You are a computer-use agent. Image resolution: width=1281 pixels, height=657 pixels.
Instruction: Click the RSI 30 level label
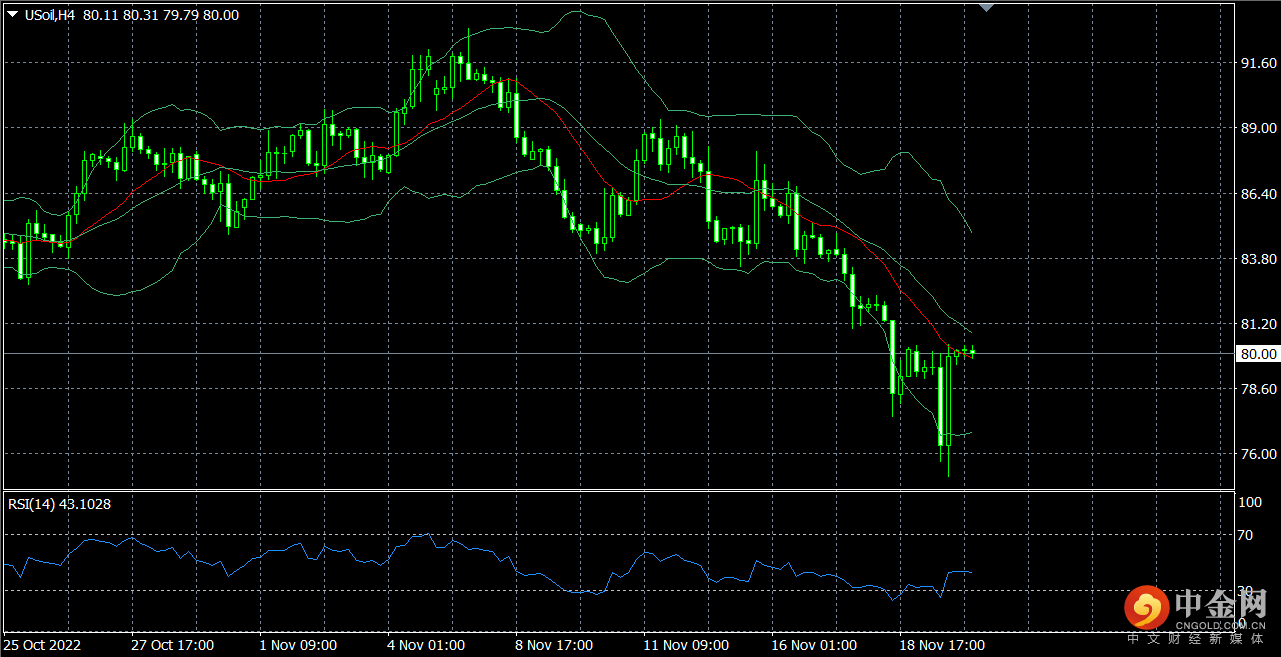coord(1246,590)
